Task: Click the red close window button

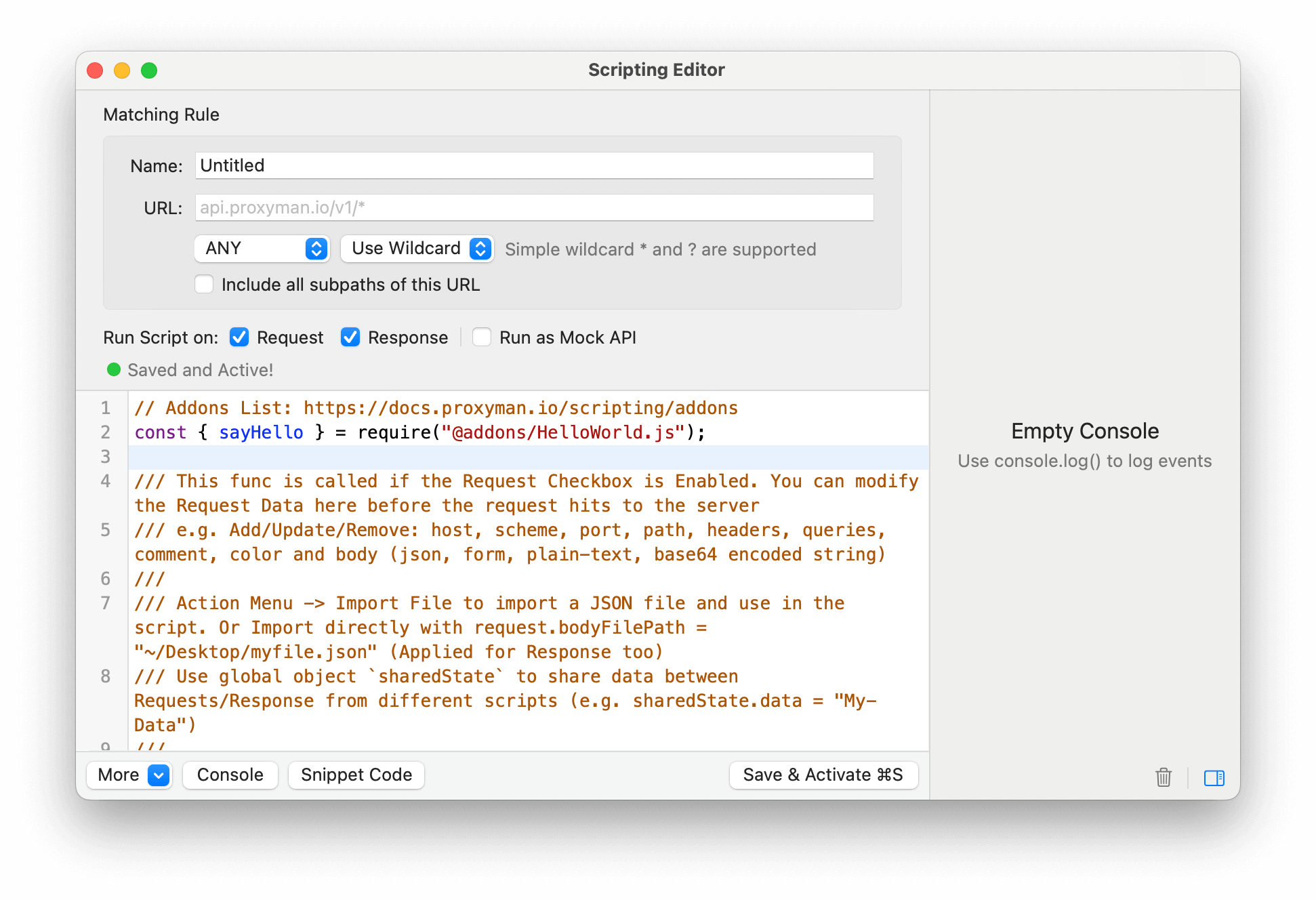Action: click(x=95, y=70)
